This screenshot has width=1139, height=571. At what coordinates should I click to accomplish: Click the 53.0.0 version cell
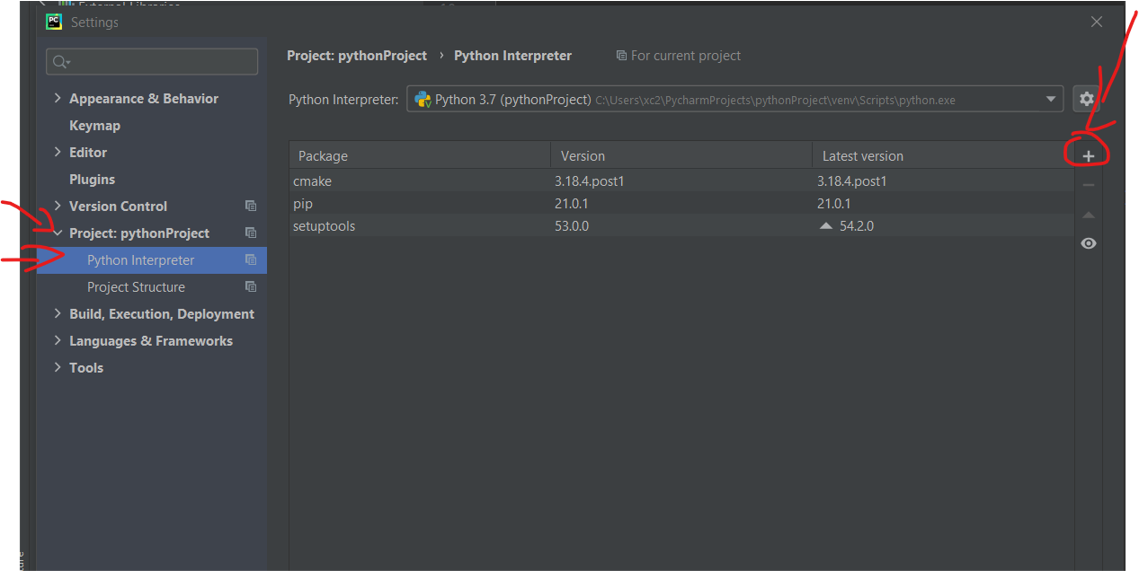572,226
